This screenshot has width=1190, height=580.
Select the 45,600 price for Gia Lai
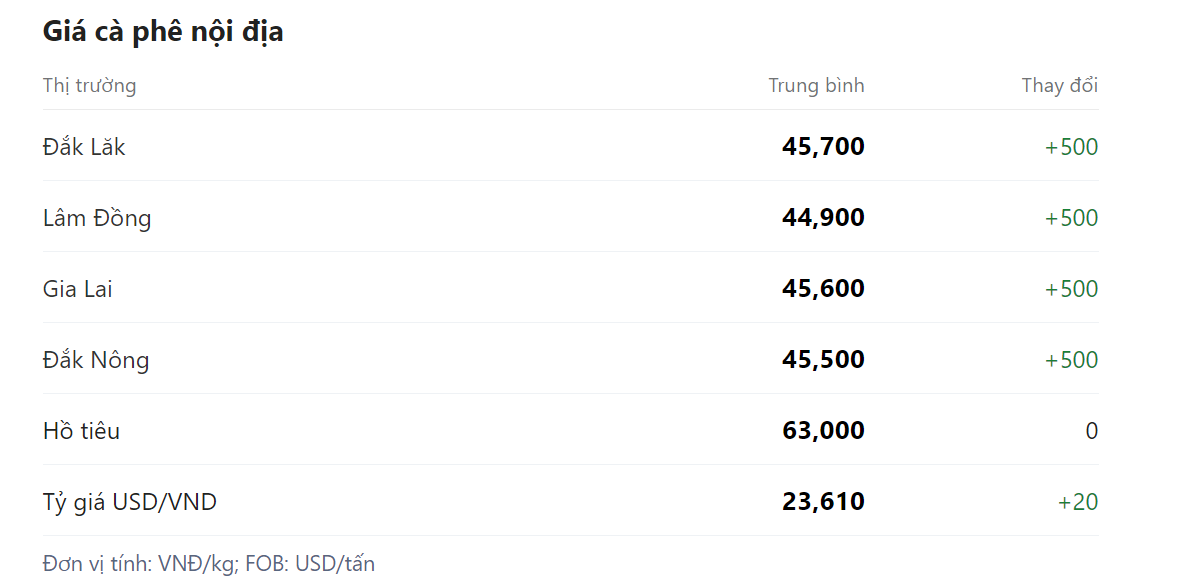click(x=823, y=289)
